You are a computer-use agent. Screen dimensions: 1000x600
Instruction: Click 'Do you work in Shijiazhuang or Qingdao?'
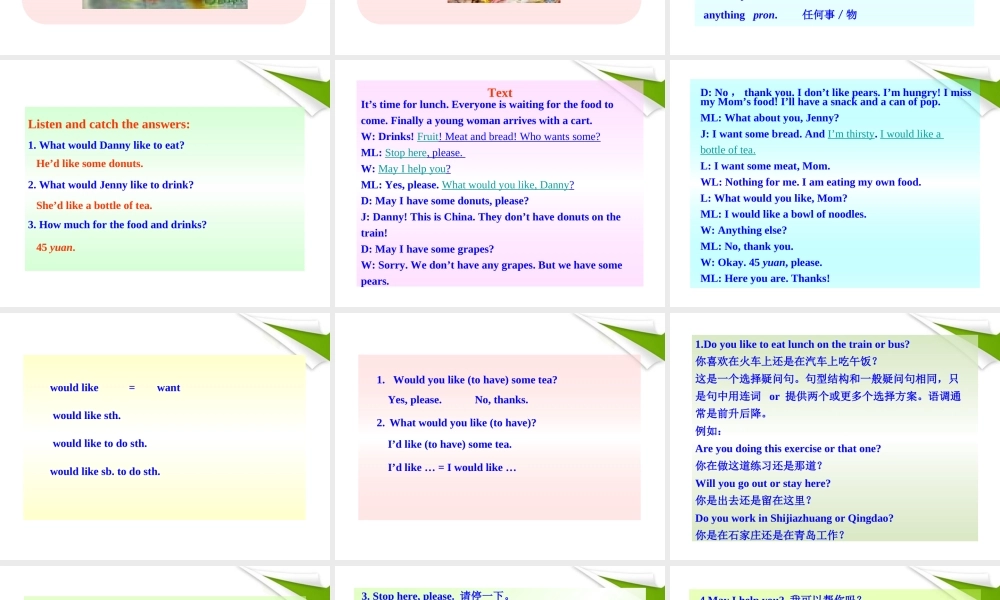pyautogui.click(x=794, y=518)
